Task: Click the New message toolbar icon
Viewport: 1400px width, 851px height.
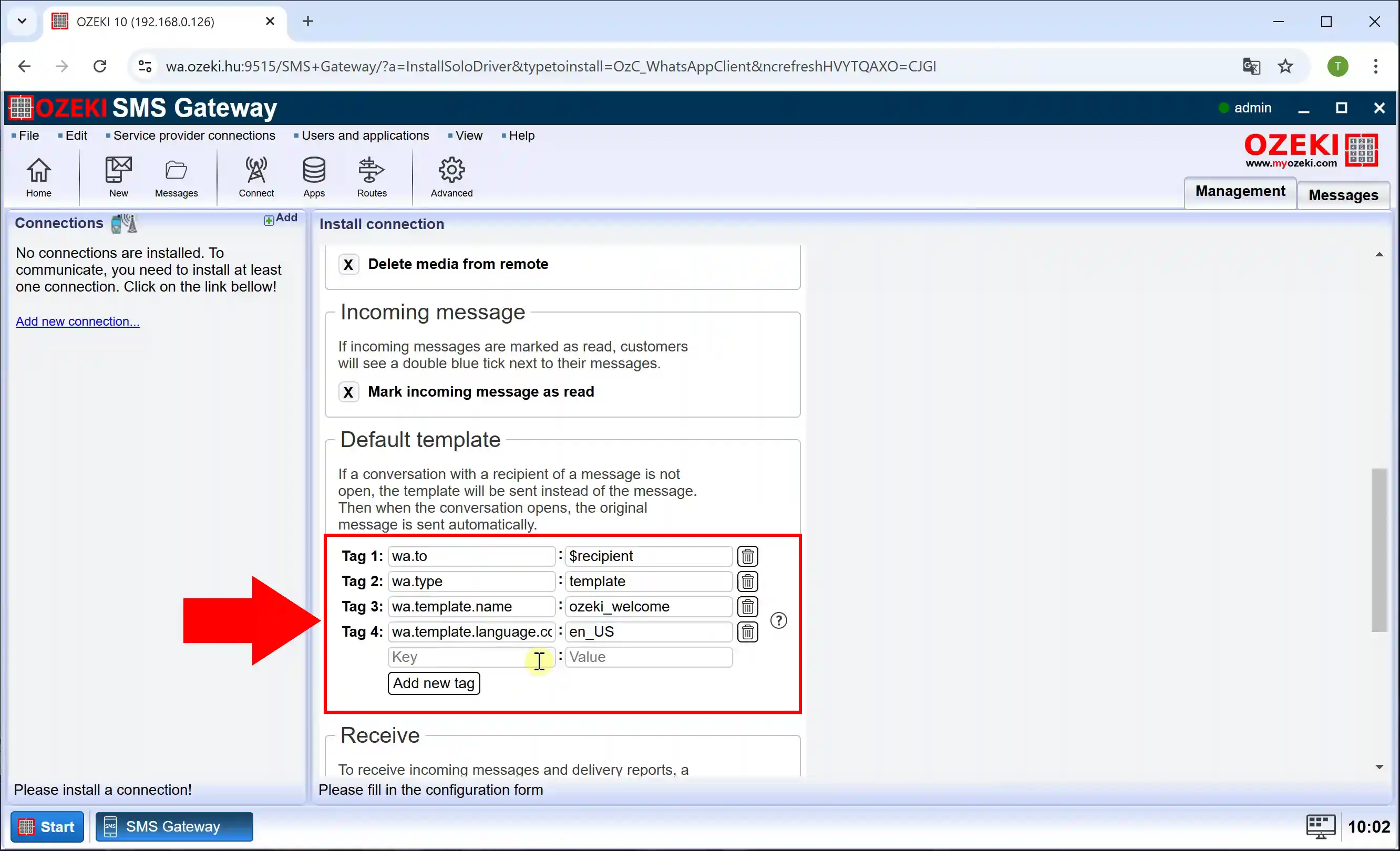Action: 118,177
